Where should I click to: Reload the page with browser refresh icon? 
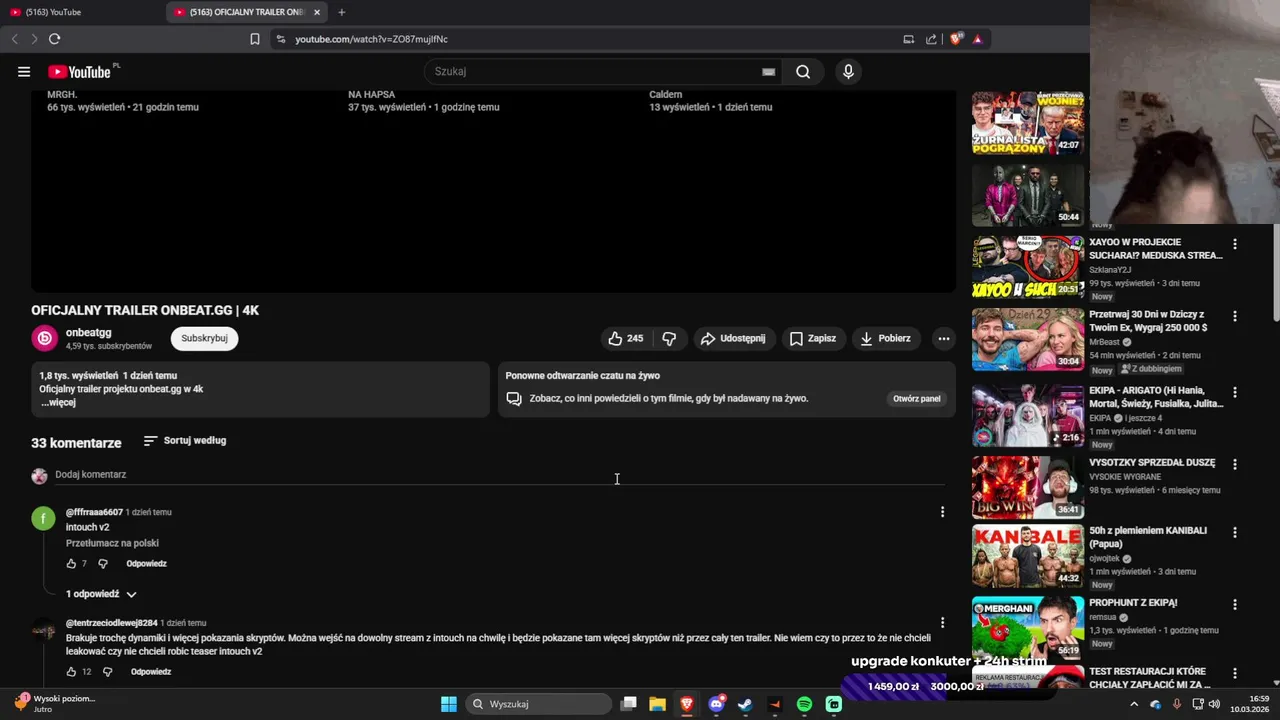click(x=54, y=39)
